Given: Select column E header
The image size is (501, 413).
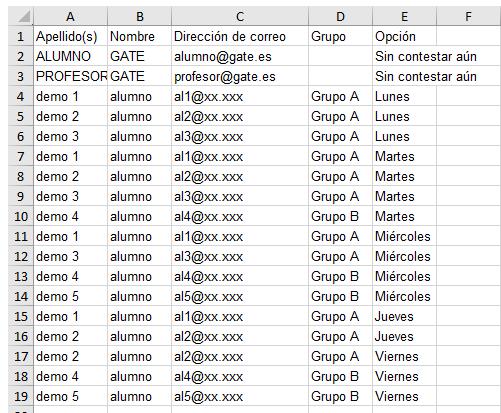Looking at the screenshot, I should click(404, 16).
